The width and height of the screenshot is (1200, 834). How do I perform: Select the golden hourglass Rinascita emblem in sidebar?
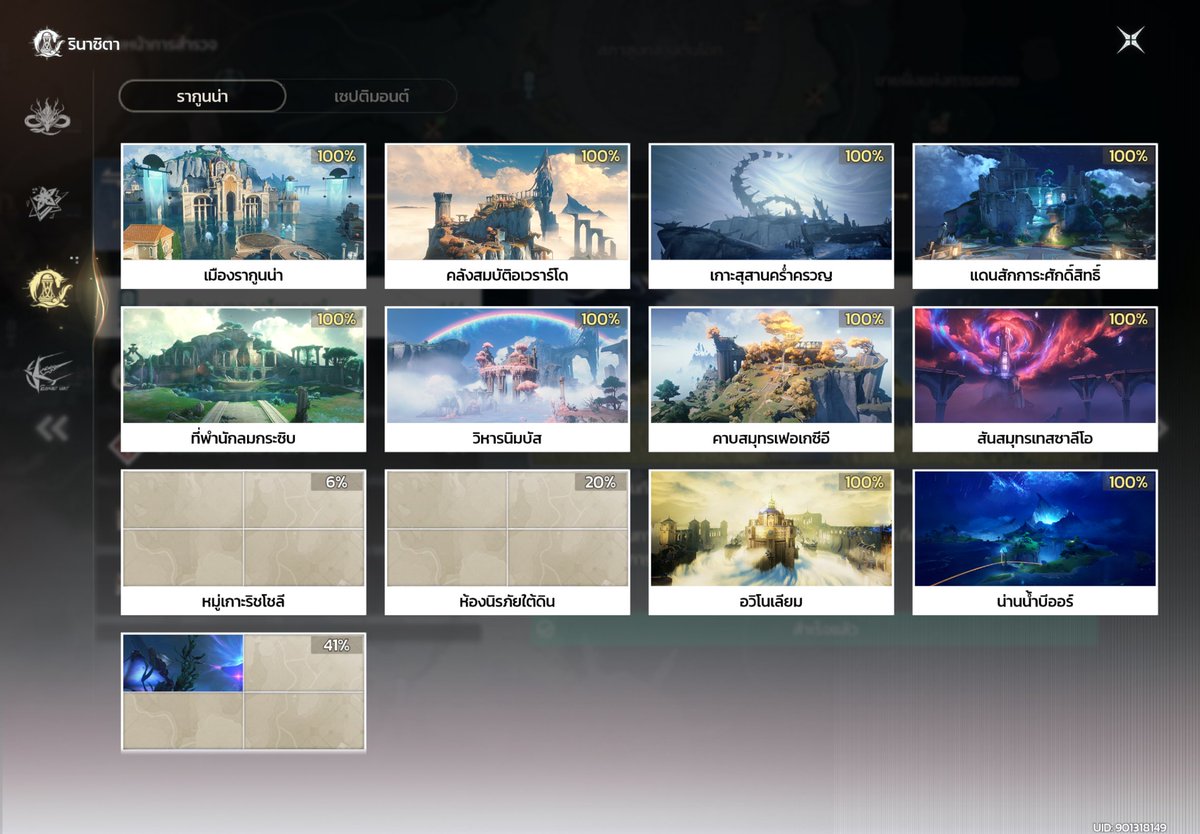pyautogui.click(x=48, y=288)
